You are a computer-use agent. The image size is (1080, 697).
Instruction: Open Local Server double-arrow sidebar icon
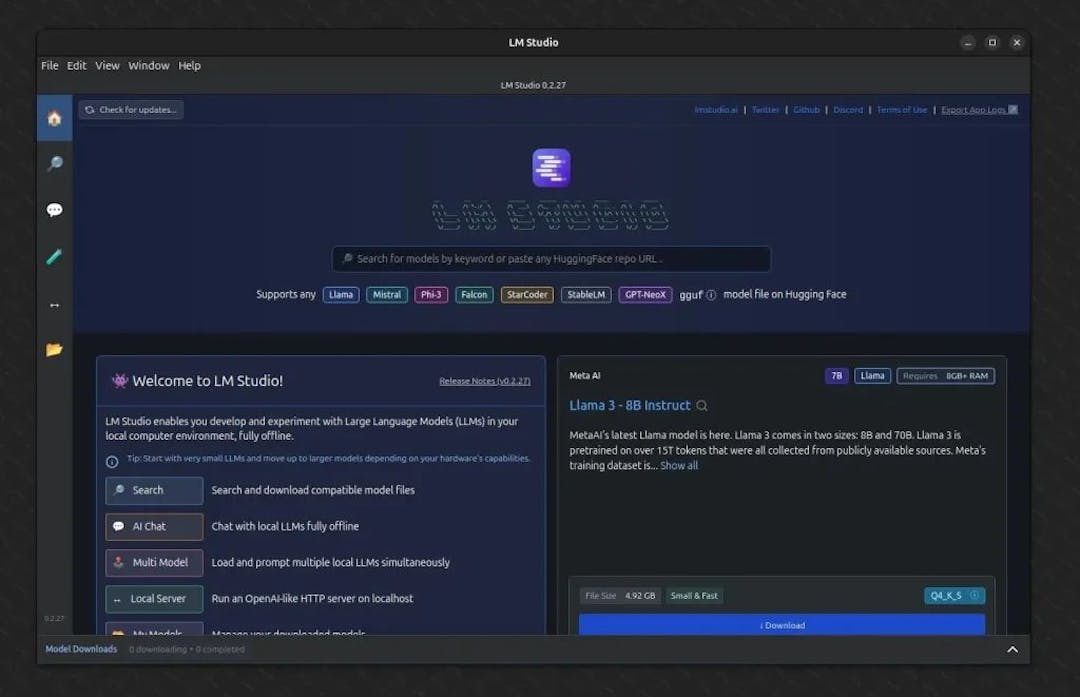(54, 304)
